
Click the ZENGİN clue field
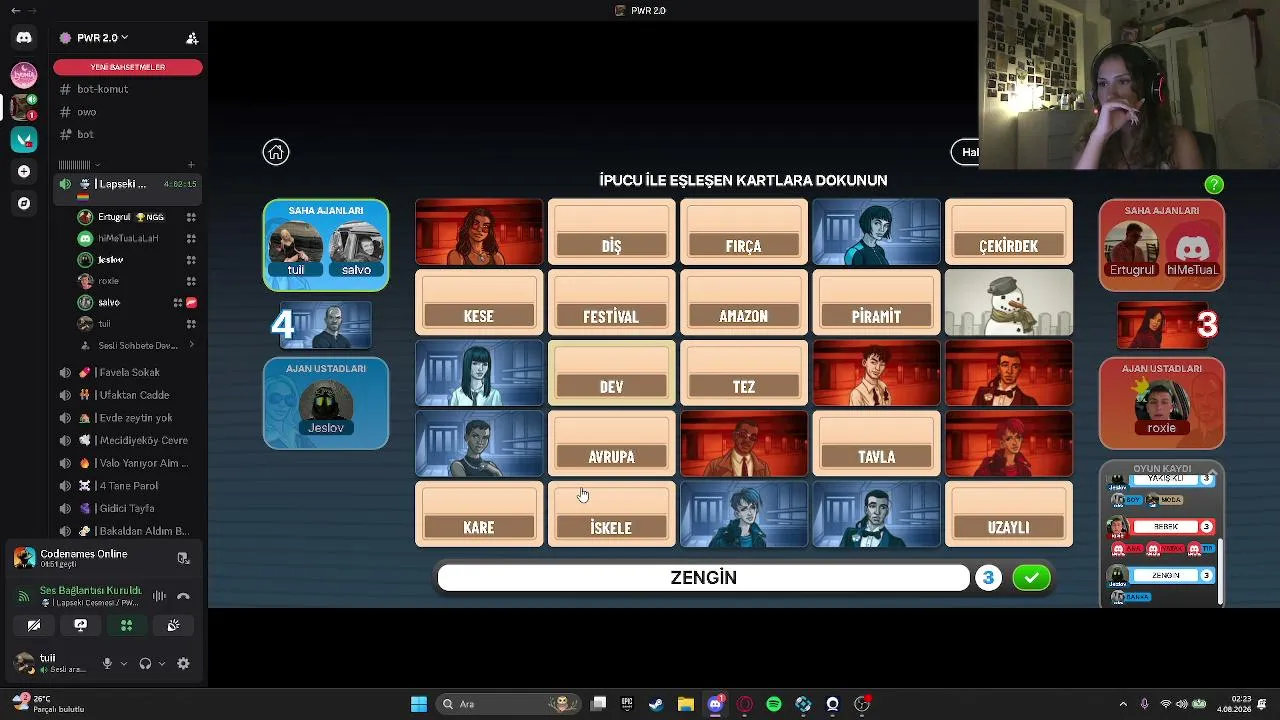pos(703,578)
